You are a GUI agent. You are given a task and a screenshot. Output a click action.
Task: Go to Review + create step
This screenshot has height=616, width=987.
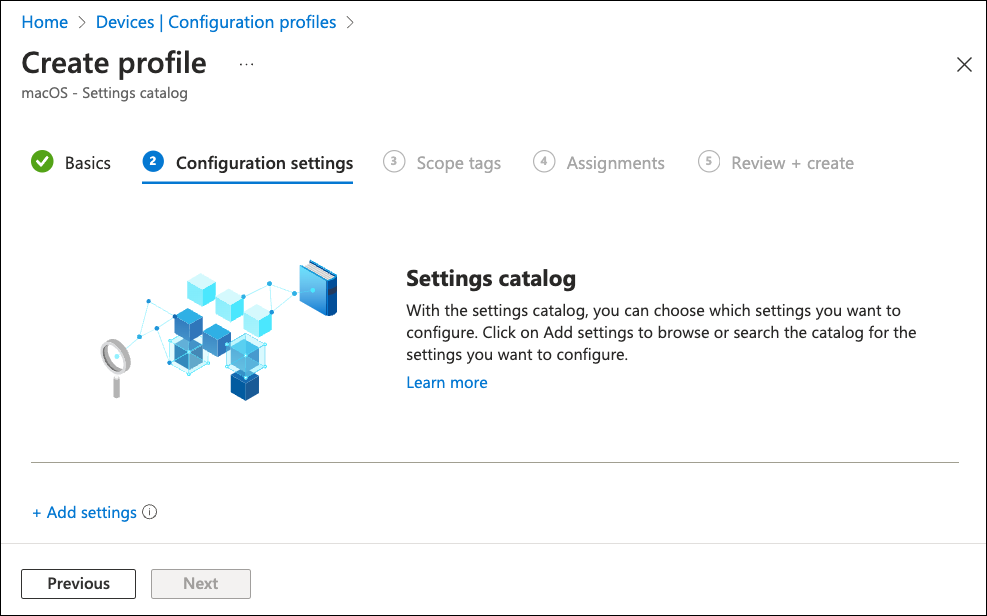click(x=792, y=163)
